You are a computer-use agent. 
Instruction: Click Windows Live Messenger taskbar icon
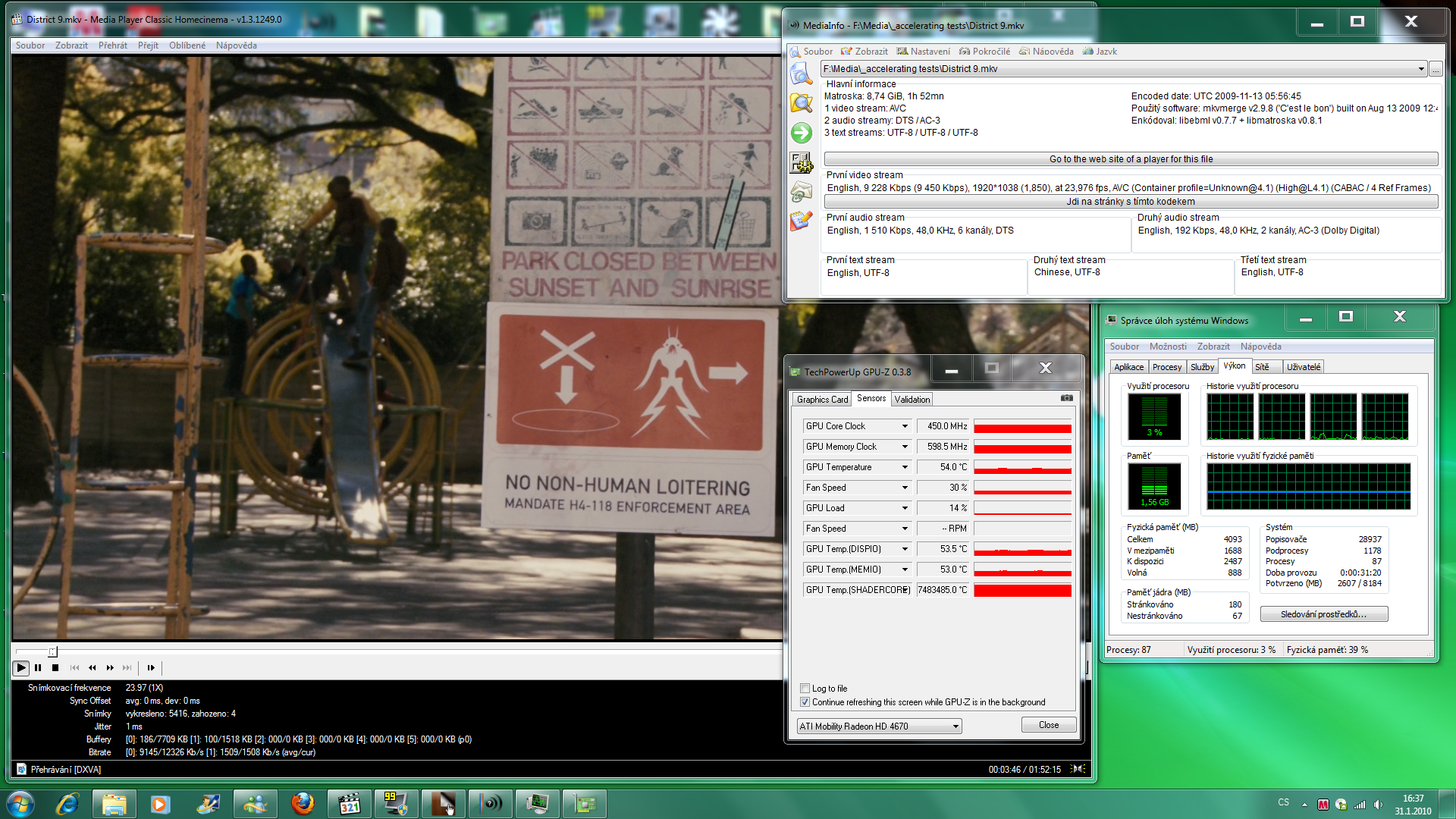255,804
